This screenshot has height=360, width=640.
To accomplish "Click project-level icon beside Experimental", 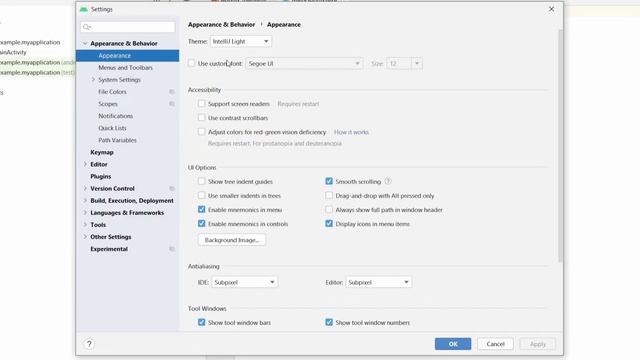I will coord(172,249).
